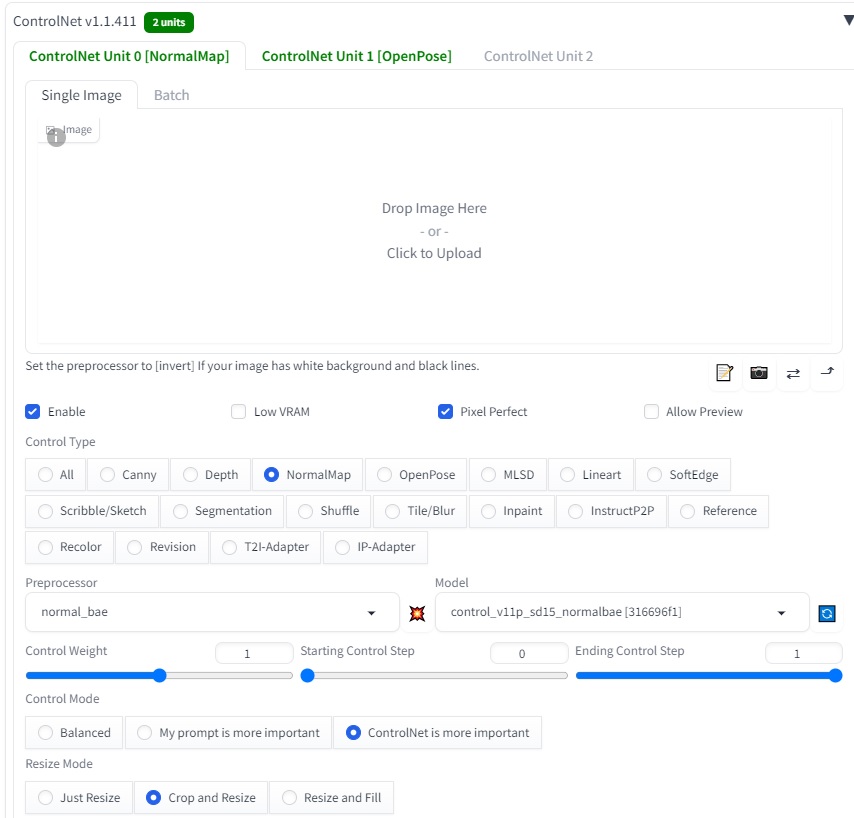Screen dimensions: 854x818
Task: Enable the Low VRAM checkbox
Action: click(239, 412)
